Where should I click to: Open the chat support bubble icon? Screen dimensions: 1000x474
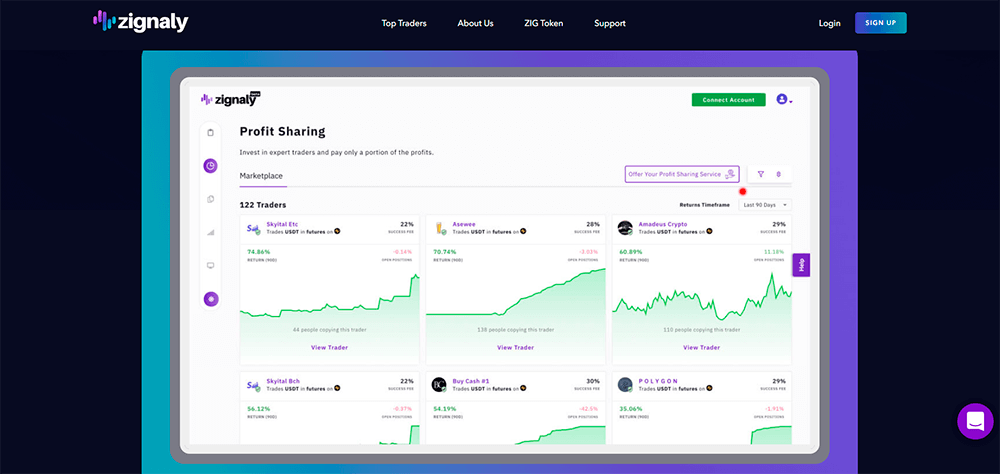pos(975,421)
